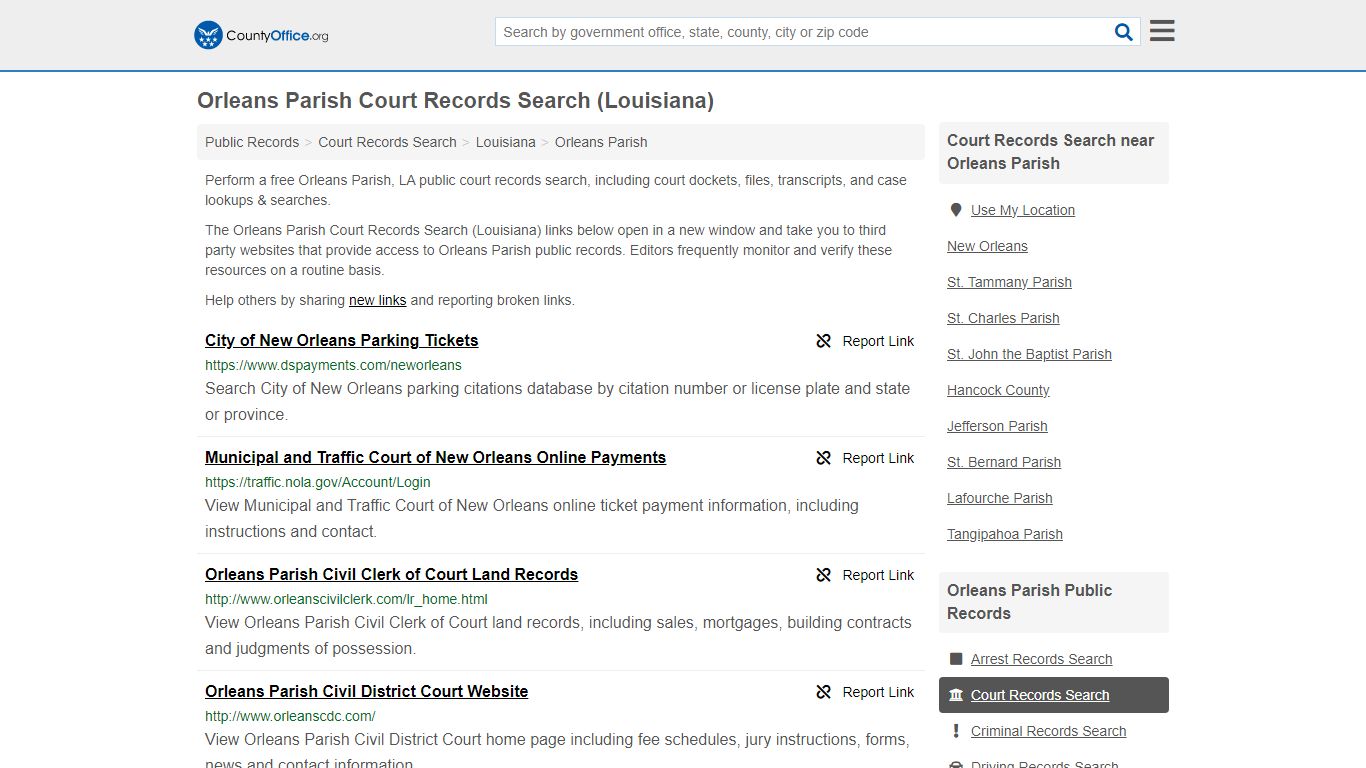Viewport: 1366px width, 768px height.
Task: Click the CountyOffice.org logo
Action: coord(261,35)
